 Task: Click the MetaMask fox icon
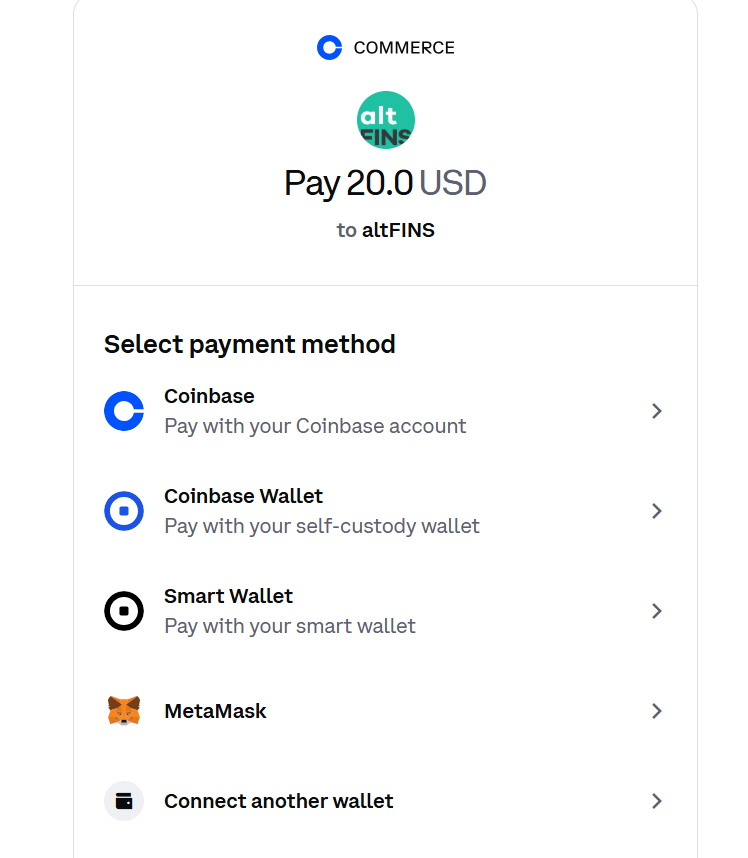(x=124, y=711)
